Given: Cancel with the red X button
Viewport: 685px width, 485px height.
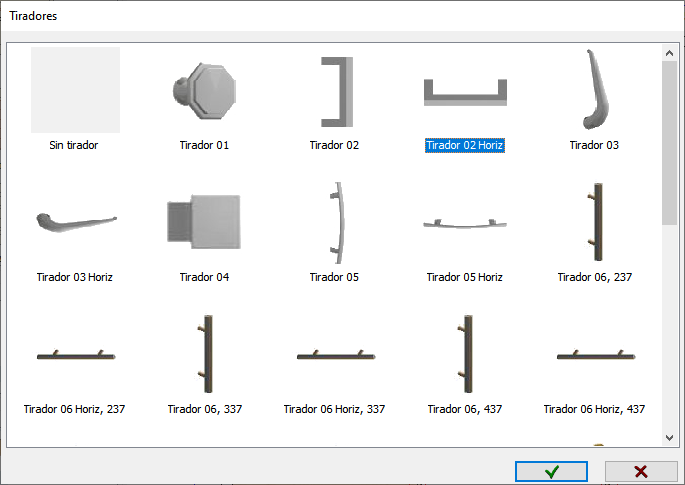Looking at the screenshot, I should (641, 471).
